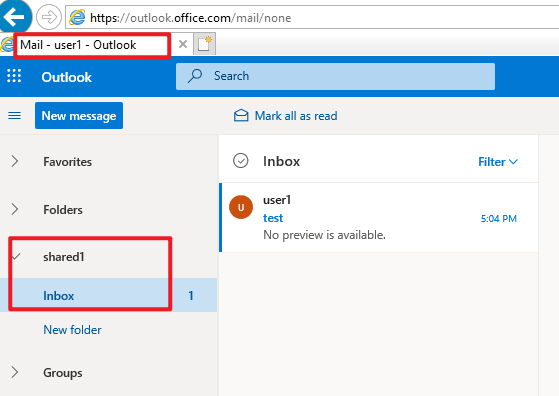Expand the Folders section chevron
This screenshot has height=396, width=559.
click(x=15, y=209)
